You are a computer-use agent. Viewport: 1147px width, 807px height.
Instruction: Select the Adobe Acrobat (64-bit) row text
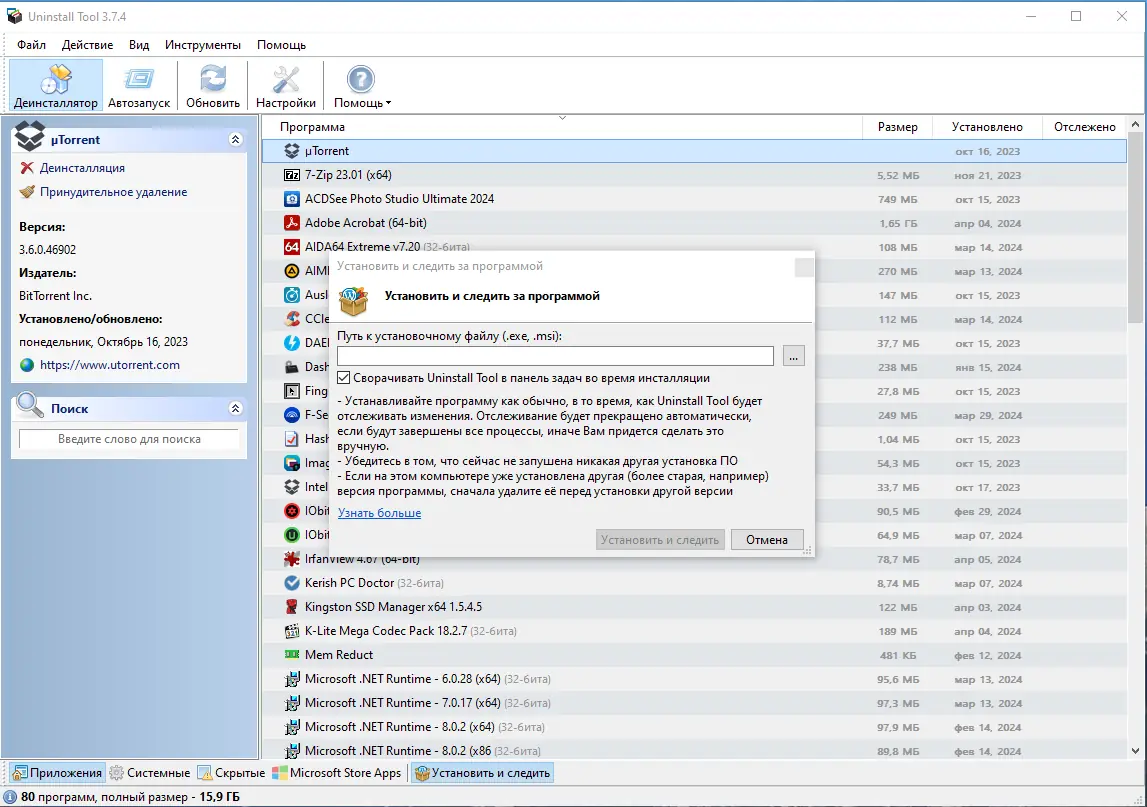365,223
